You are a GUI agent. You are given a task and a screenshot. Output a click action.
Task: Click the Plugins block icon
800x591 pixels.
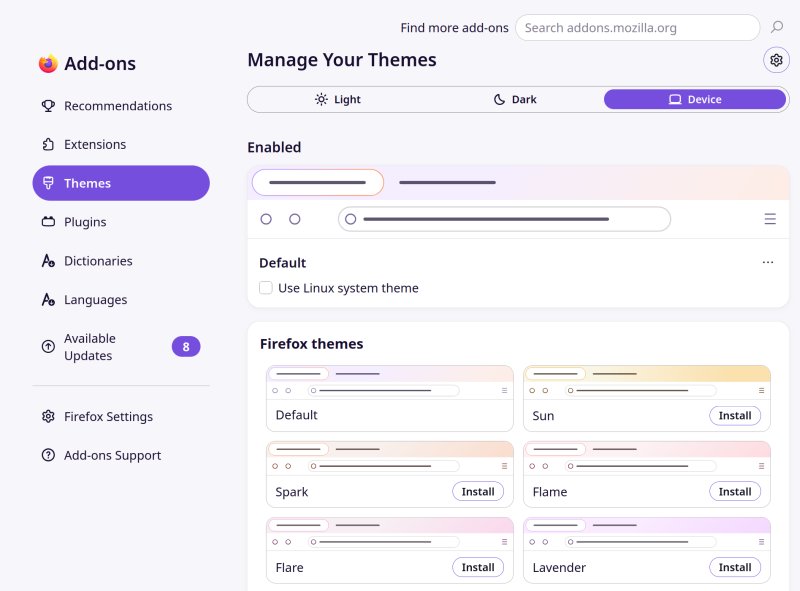pos(48,221)
